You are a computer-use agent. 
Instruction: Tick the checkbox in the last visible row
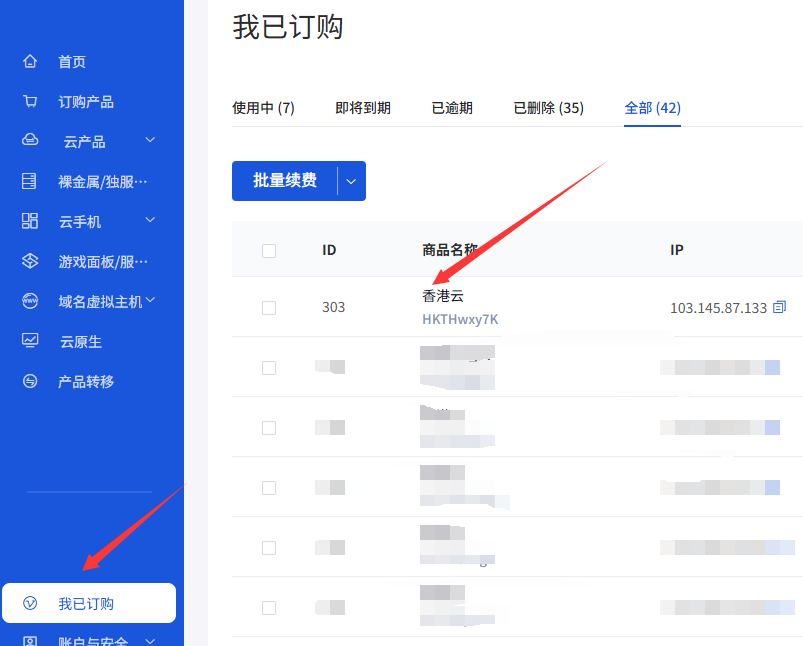(269, 607)
